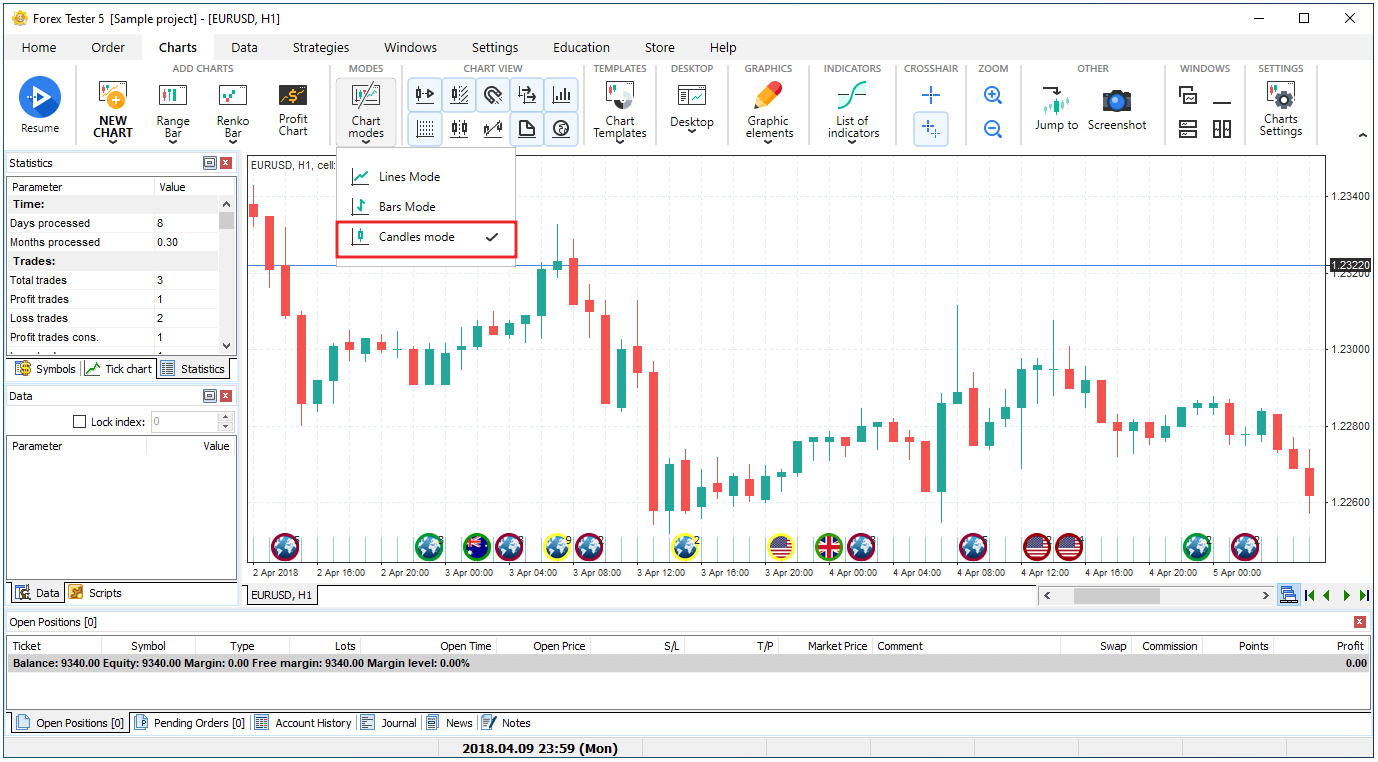The width and height of the screenshot is (1378, 762).
Task: Switch to the Tick chart panel tab
Action: [119, 369]
